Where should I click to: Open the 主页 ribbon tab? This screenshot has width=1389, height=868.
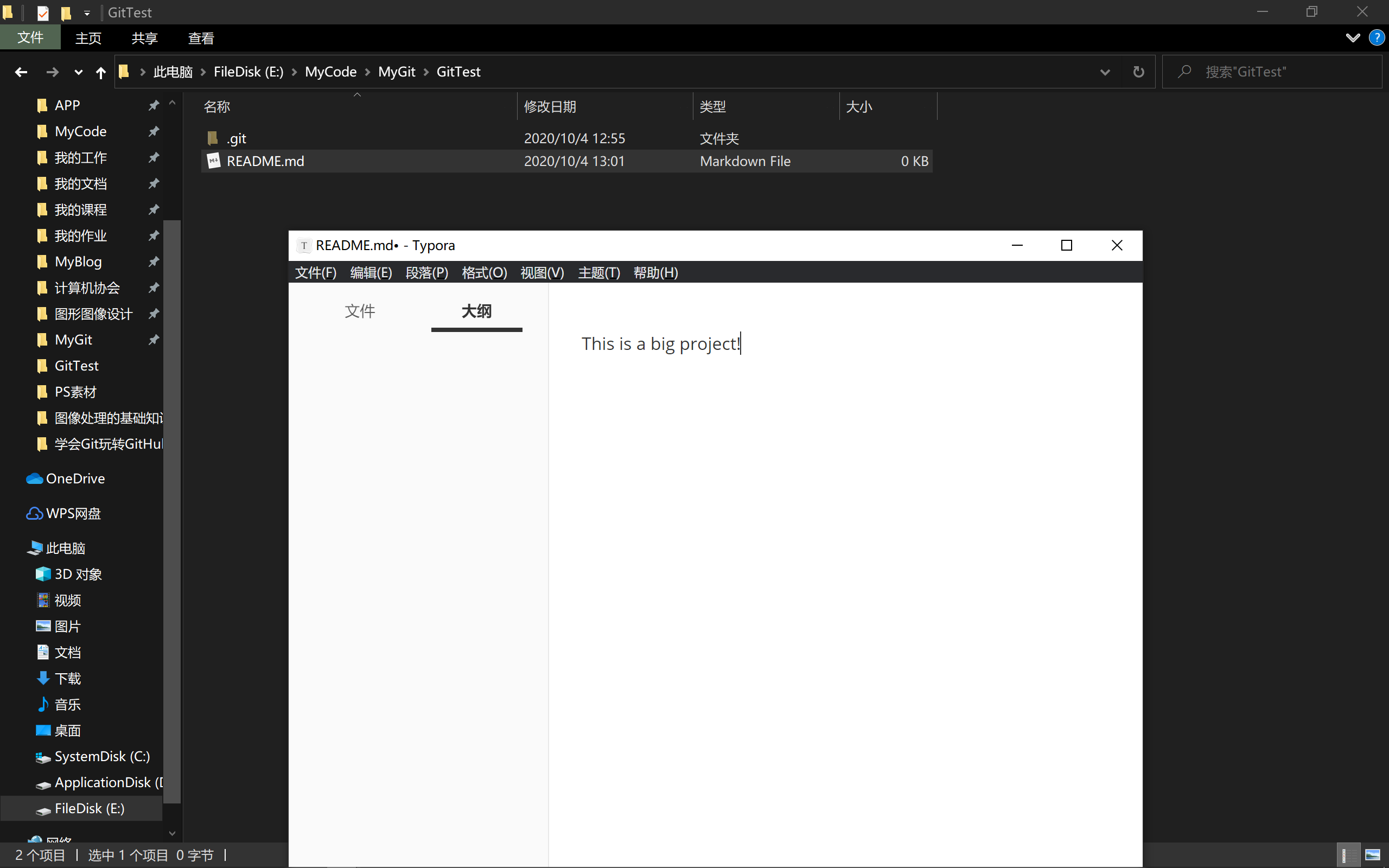(88, 38)
